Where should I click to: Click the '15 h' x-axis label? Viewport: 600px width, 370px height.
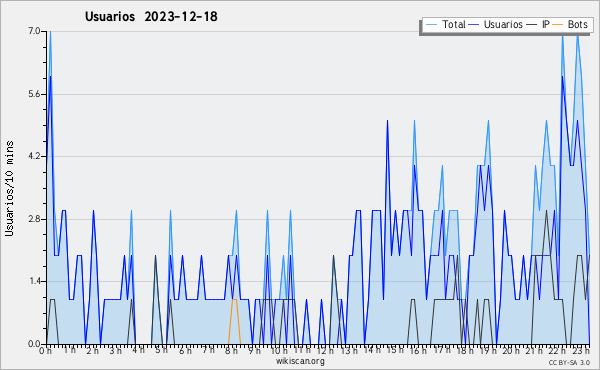click(x=395, y=350)
